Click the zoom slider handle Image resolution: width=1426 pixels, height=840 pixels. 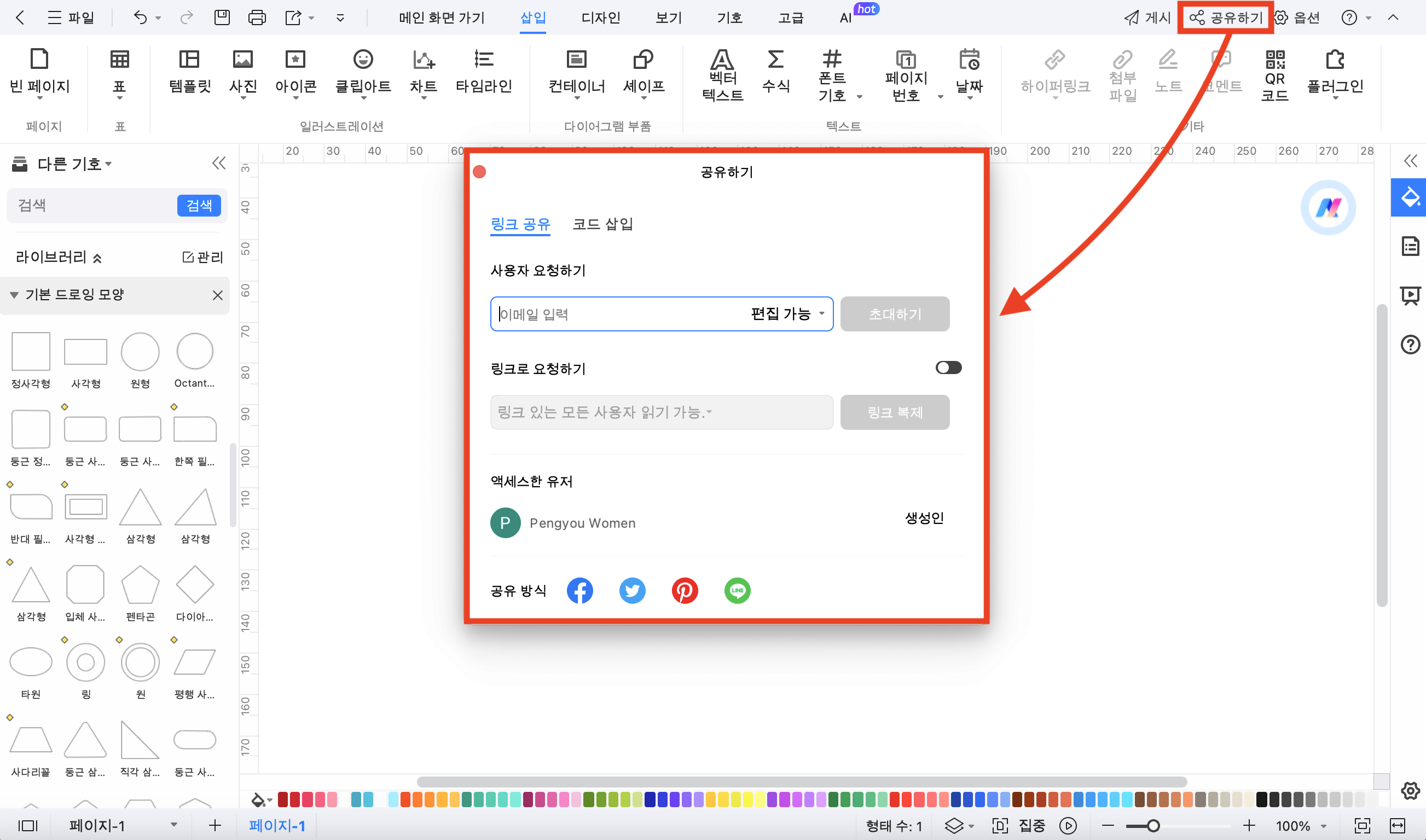(1153, 826)
